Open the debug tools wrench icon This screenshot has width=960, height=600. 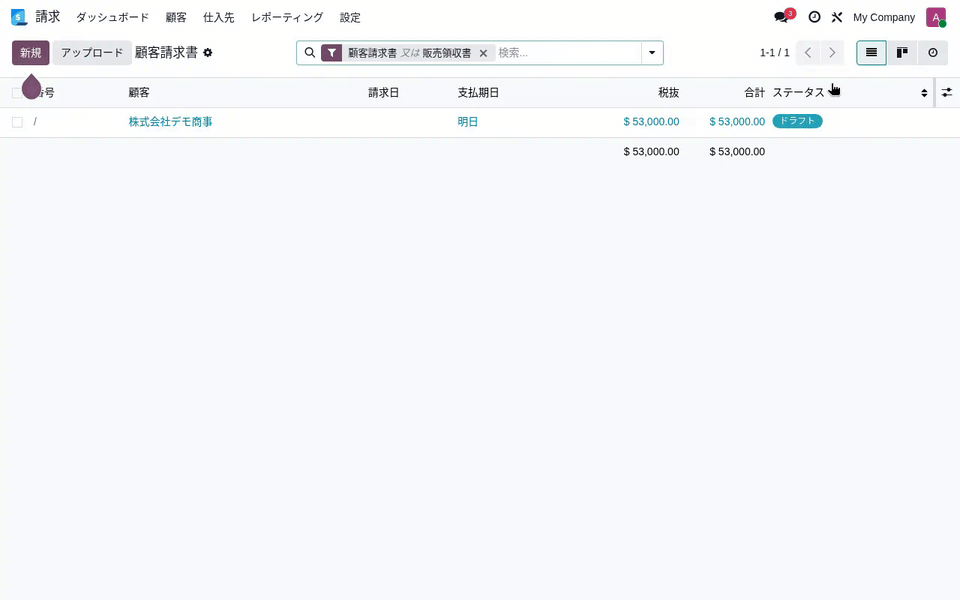coord(837,17)
